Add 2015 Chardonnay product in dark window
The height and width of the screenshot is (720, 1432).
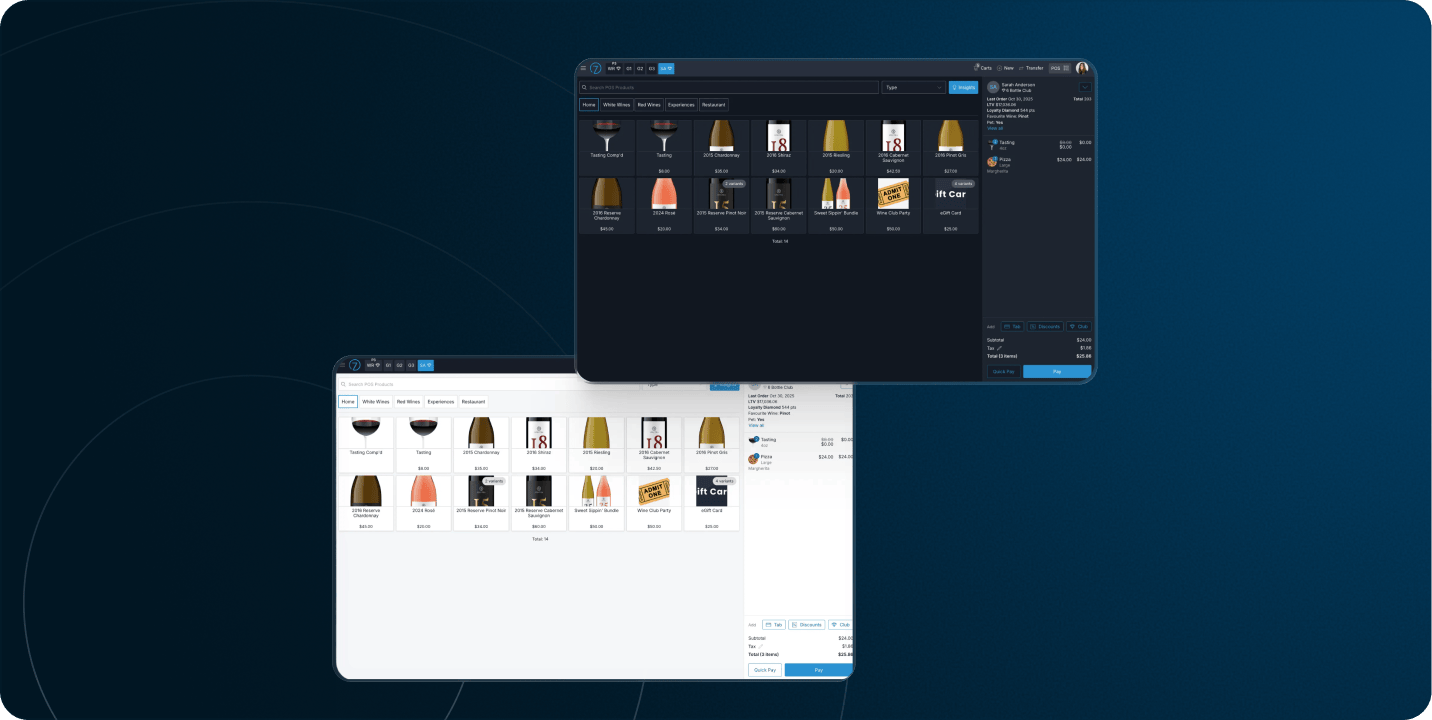[721, 148]
